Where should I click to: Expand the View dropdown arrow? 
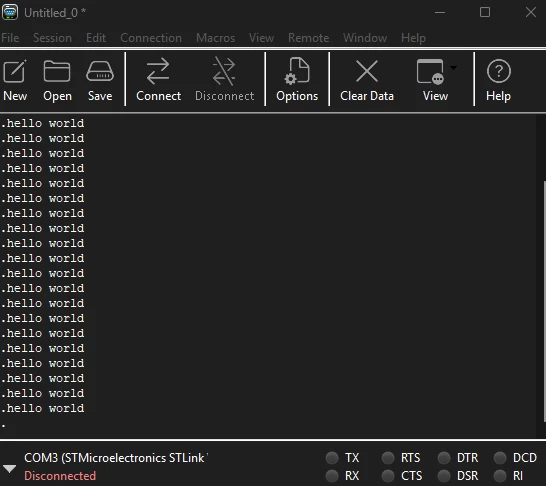453,68
